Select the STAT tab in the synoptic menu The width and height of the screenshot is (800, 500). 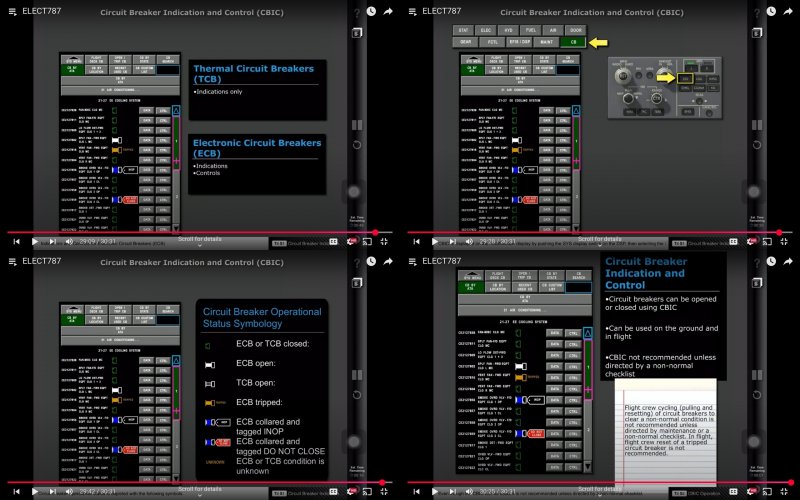[x=463, y=31]
